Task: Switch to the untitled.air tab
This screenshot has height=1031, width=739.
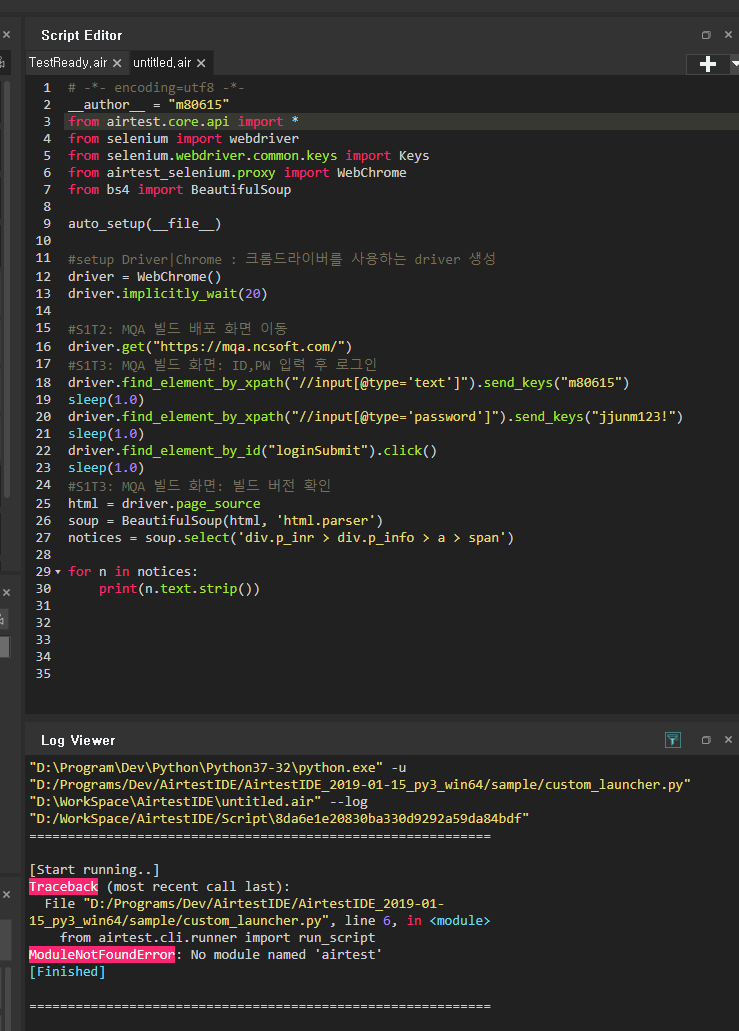Action: coord(162,62)
